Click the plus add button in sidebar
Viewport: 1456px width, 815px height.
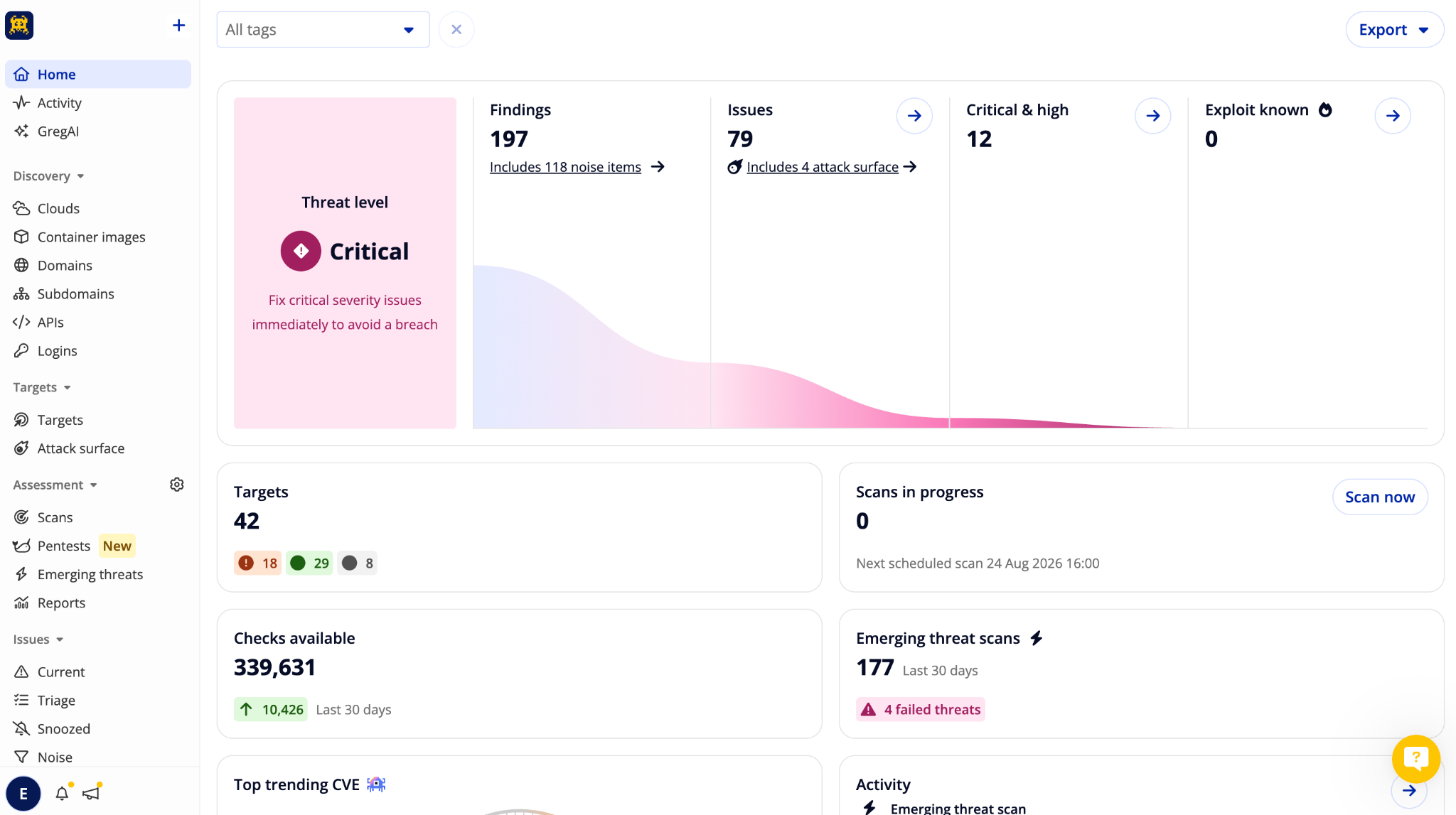(178, 26)
